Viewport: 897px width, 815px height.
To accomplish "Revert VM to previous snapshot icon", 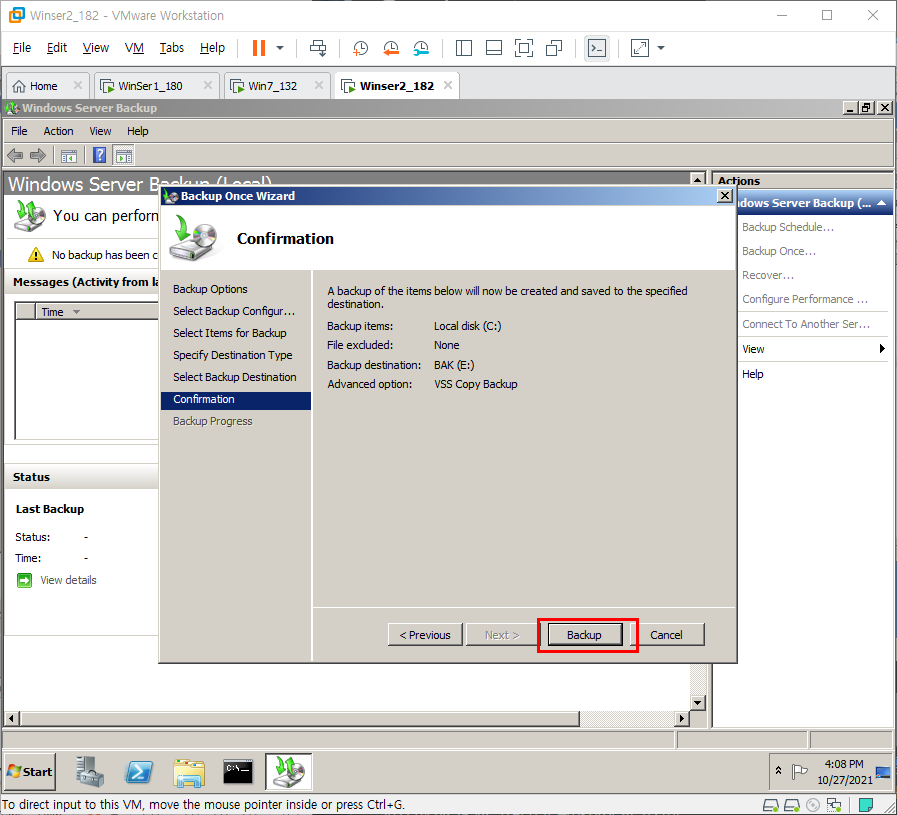I will [391, 48].
